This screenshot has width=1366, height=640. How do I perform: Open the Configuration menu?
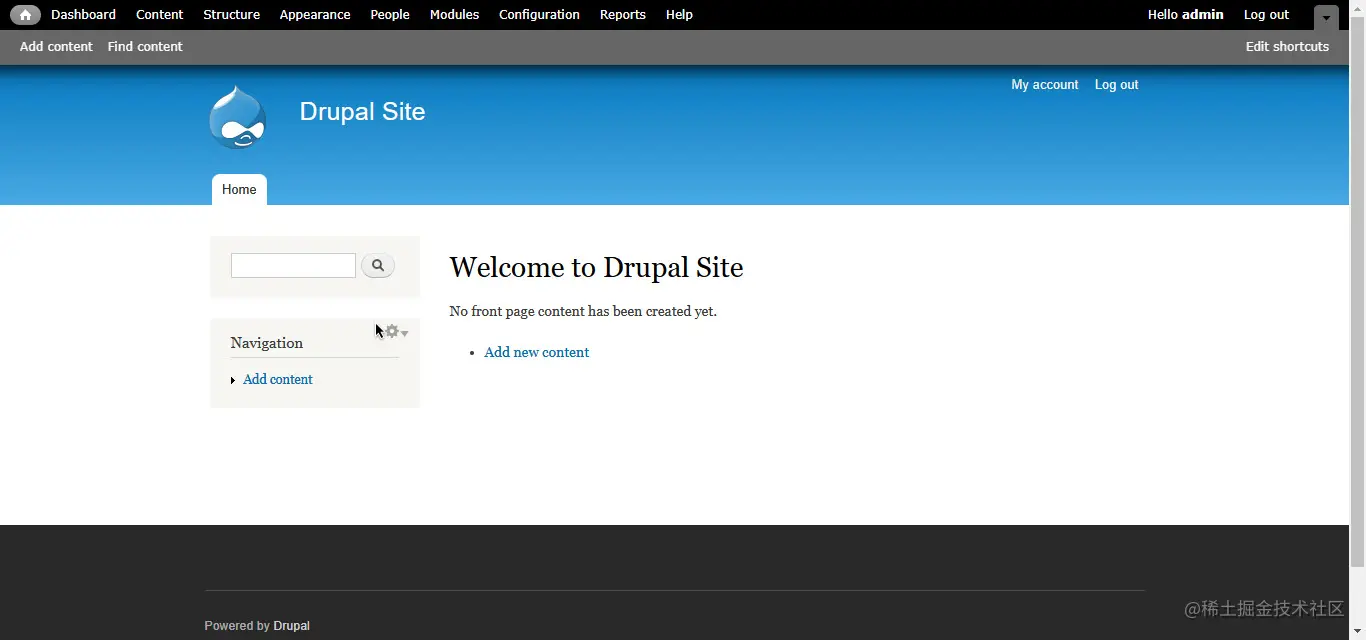[539, 15]
